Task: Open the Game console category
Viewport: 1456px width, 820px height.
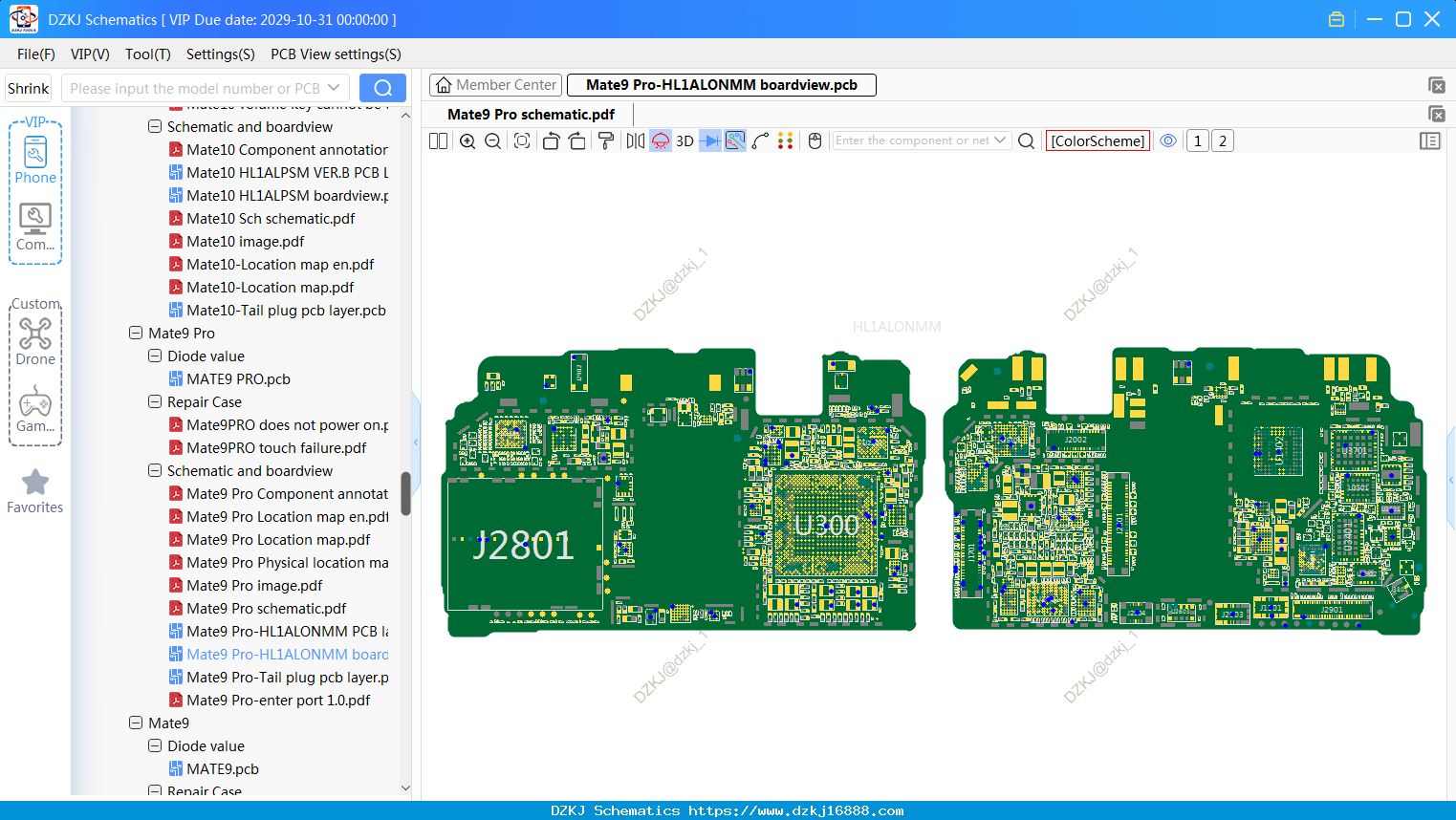Action: tap(35, 409)
